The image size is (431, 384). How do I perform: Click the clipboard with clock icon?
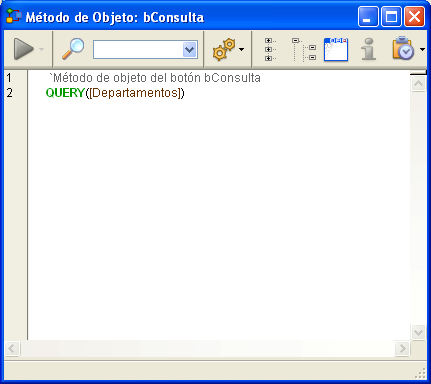[x=403, y=49]
